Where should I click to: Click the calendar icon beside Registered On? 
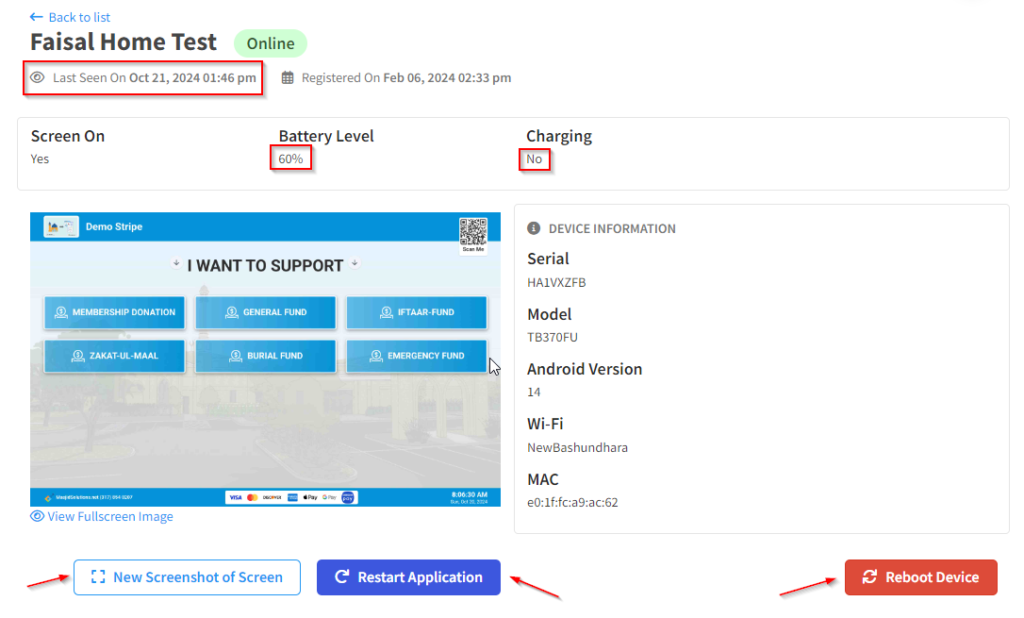pyautogui.click(x=288, y=77)
